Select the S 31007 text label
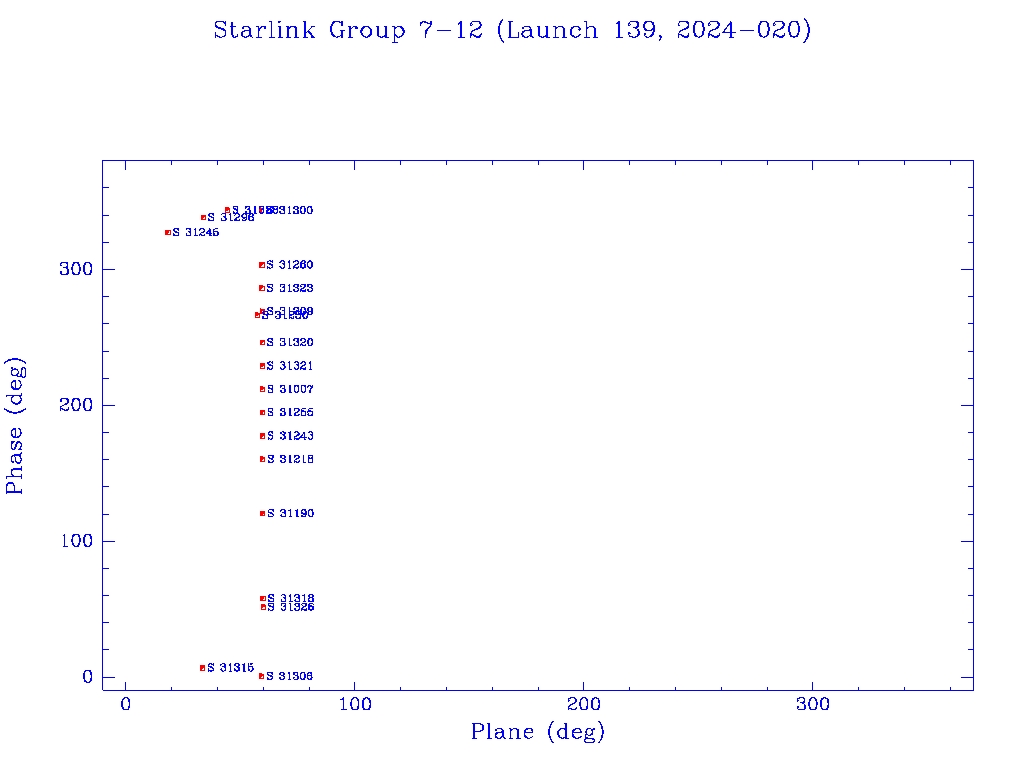 (290, 389)
